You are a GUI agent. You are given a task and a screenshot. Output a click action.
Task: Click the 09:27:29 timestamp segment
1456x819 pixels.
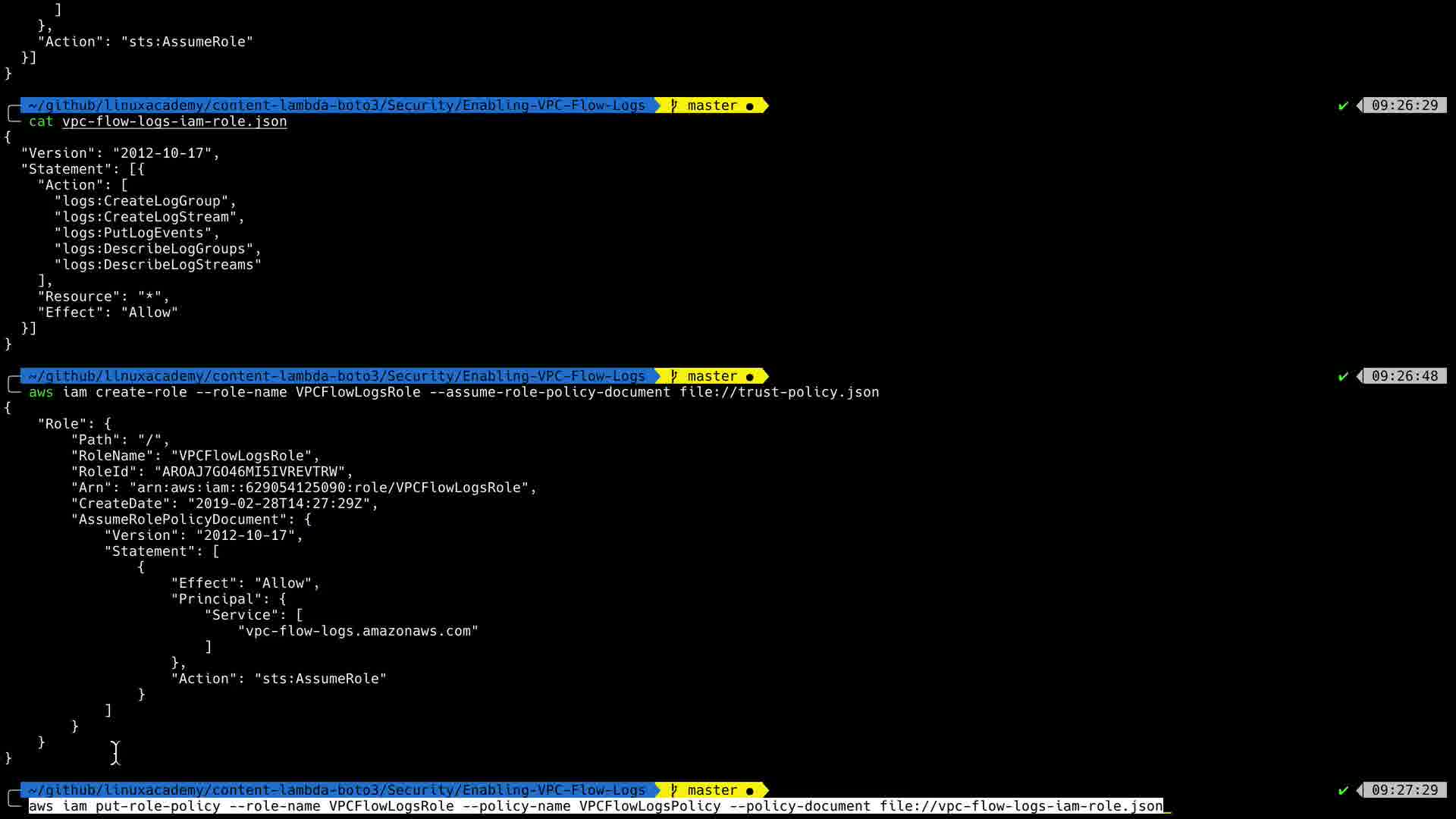tap(1404, 790)
